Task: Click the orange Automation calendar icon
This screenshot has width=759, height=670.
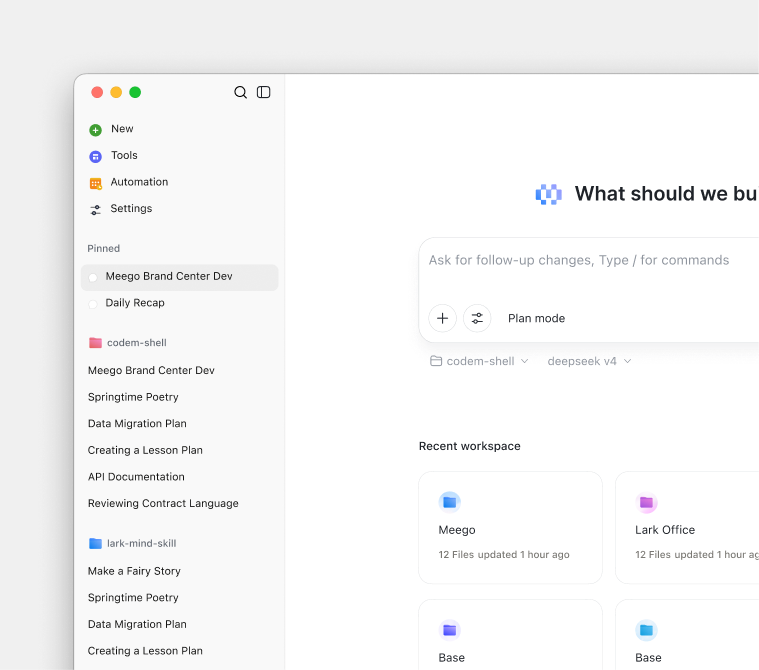Action: click(95, 183)
